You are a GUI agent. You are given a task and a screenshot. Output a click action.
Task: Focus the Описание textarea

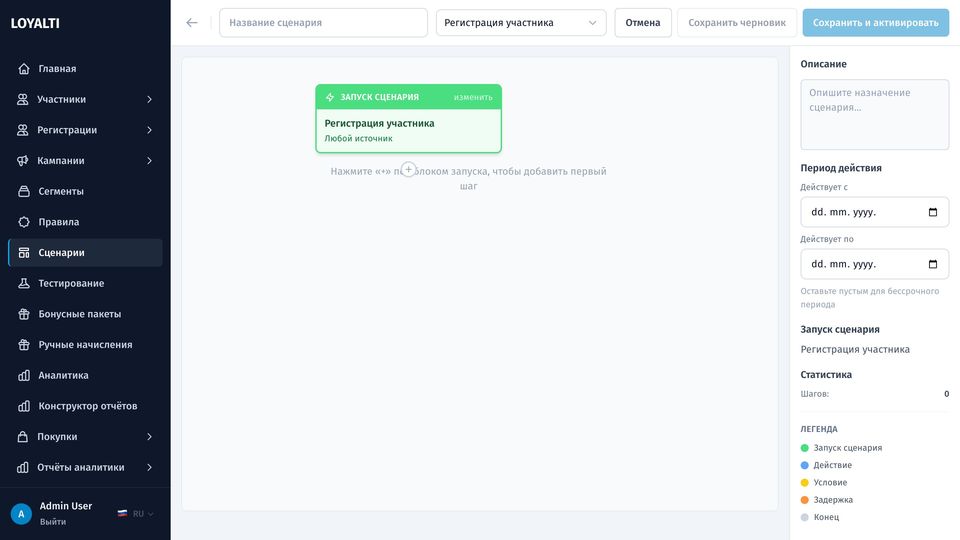[874, 114]
